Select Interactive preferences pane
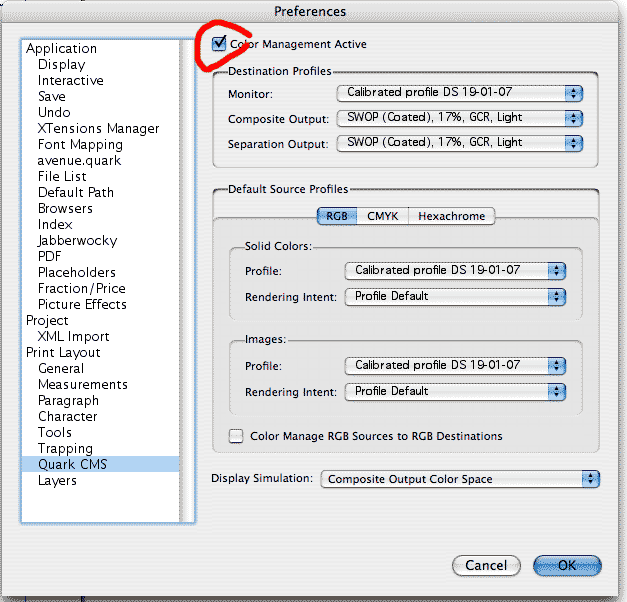627x602 pixels. coord(101,80)
